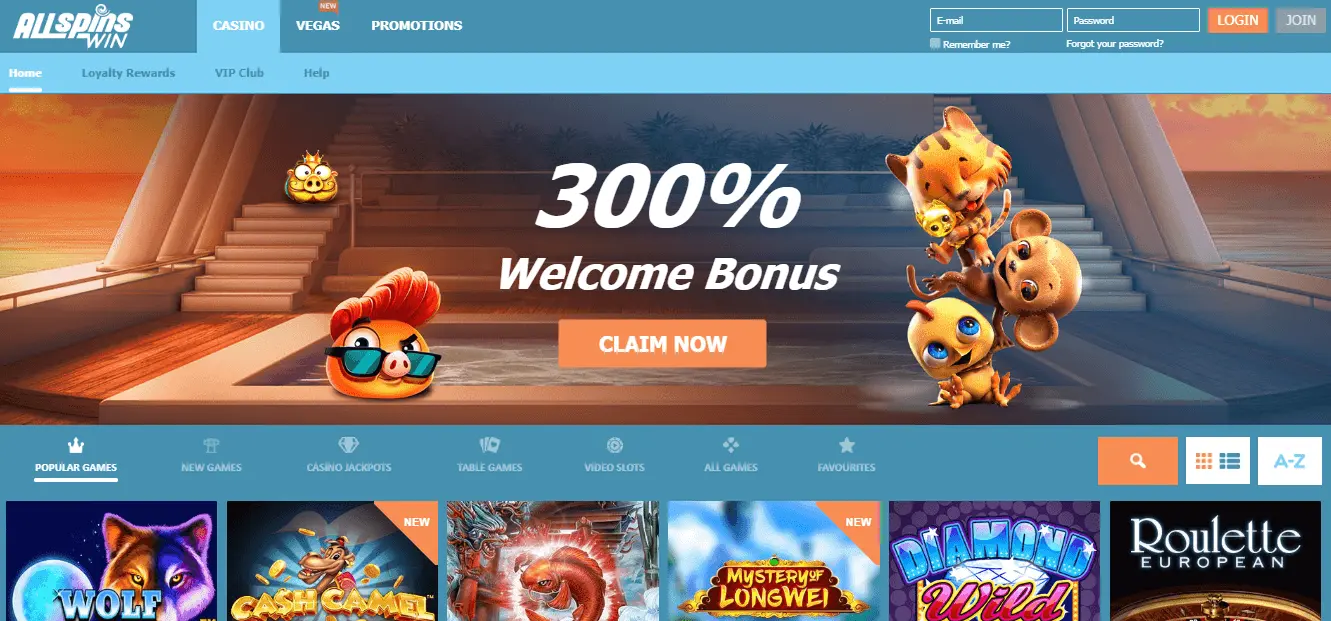Screen dimensions: 1331x621
Task: Go to Loyalty Rewards page
Action: 128,73
